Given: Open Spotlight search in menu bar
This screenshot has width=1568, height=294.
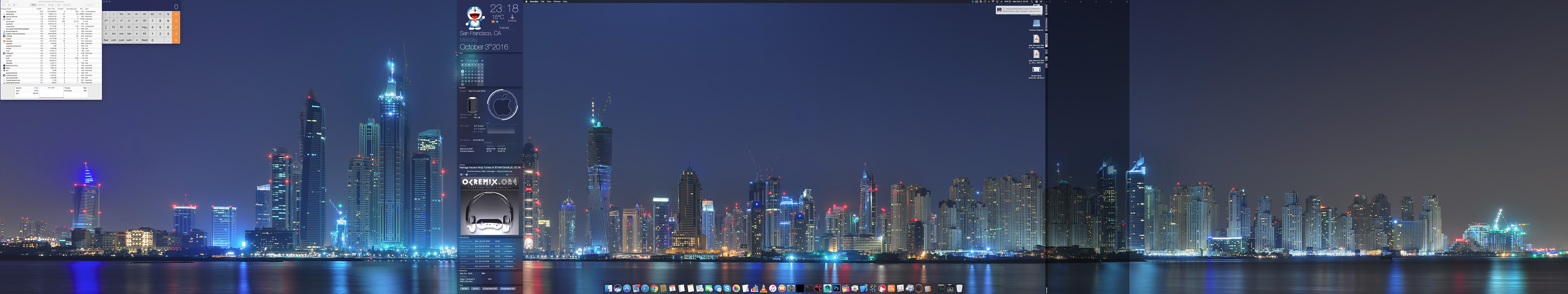Looking at the screenshot, I should click(1032, 2).
